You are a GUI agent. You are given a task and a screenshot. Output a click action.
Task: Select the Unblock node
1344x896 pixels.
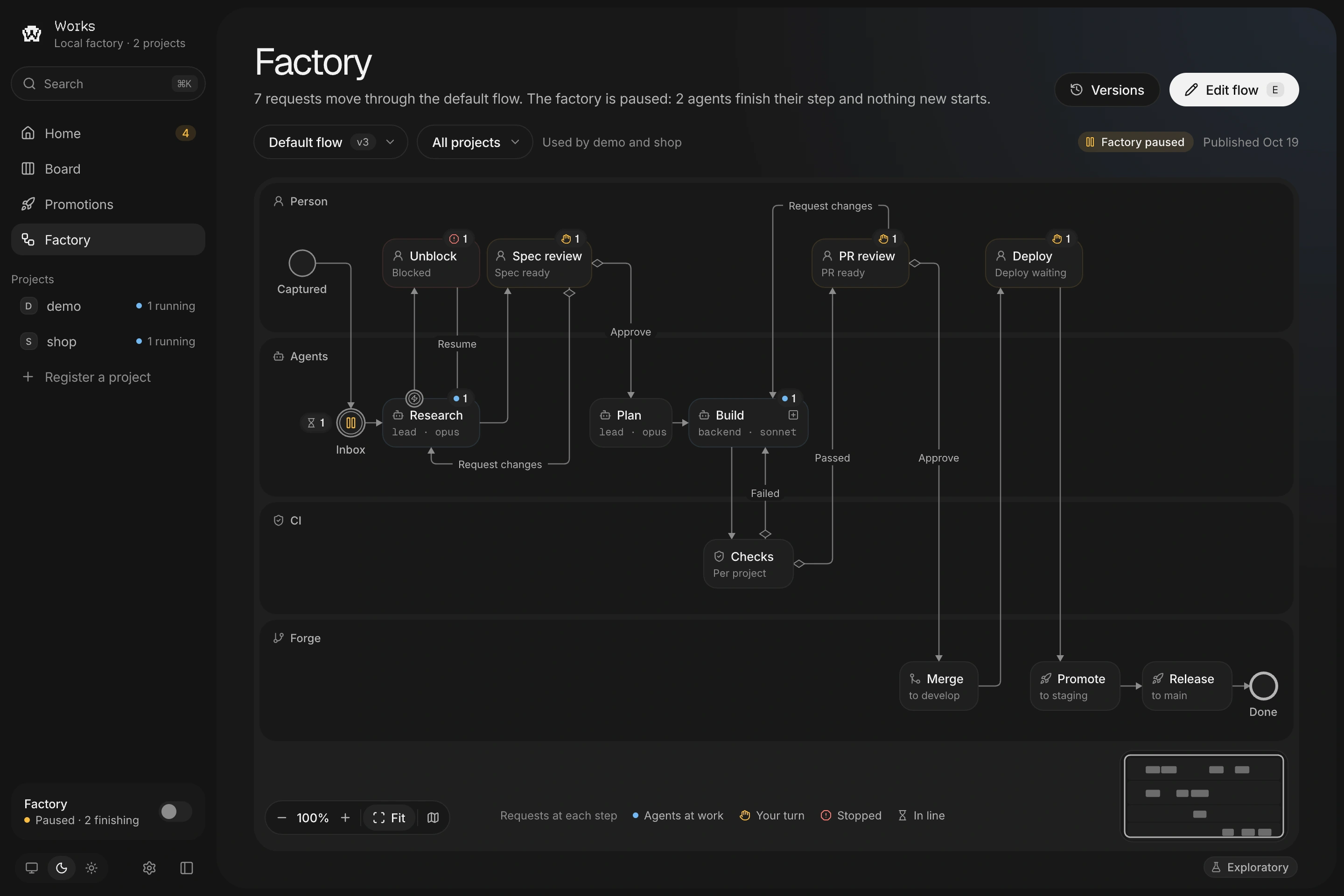(x=431, y=263)
